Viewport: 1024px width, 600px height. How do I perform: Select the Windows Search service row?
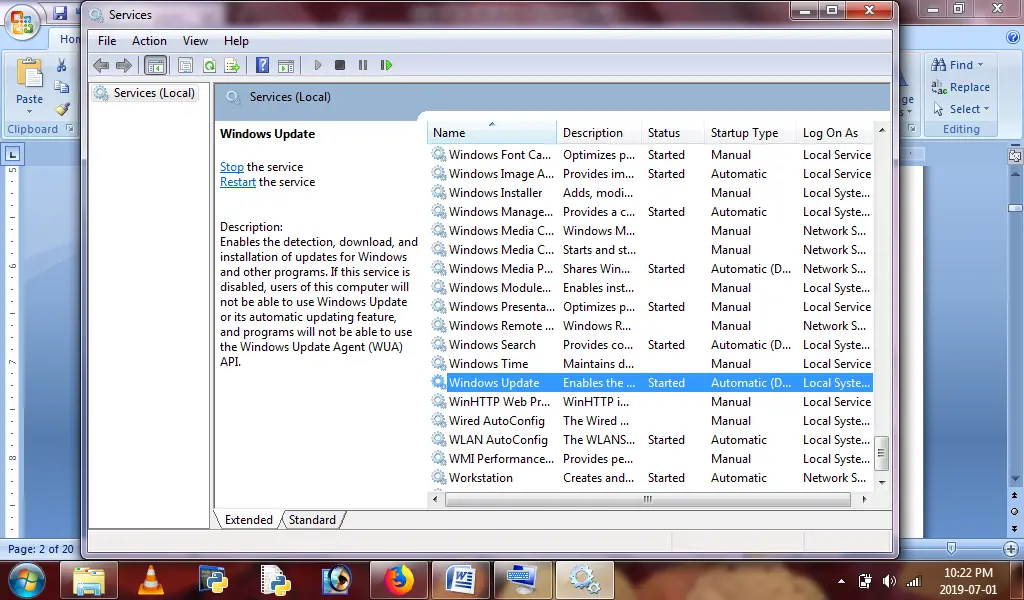pyautogui.click(x=651, y=345)
